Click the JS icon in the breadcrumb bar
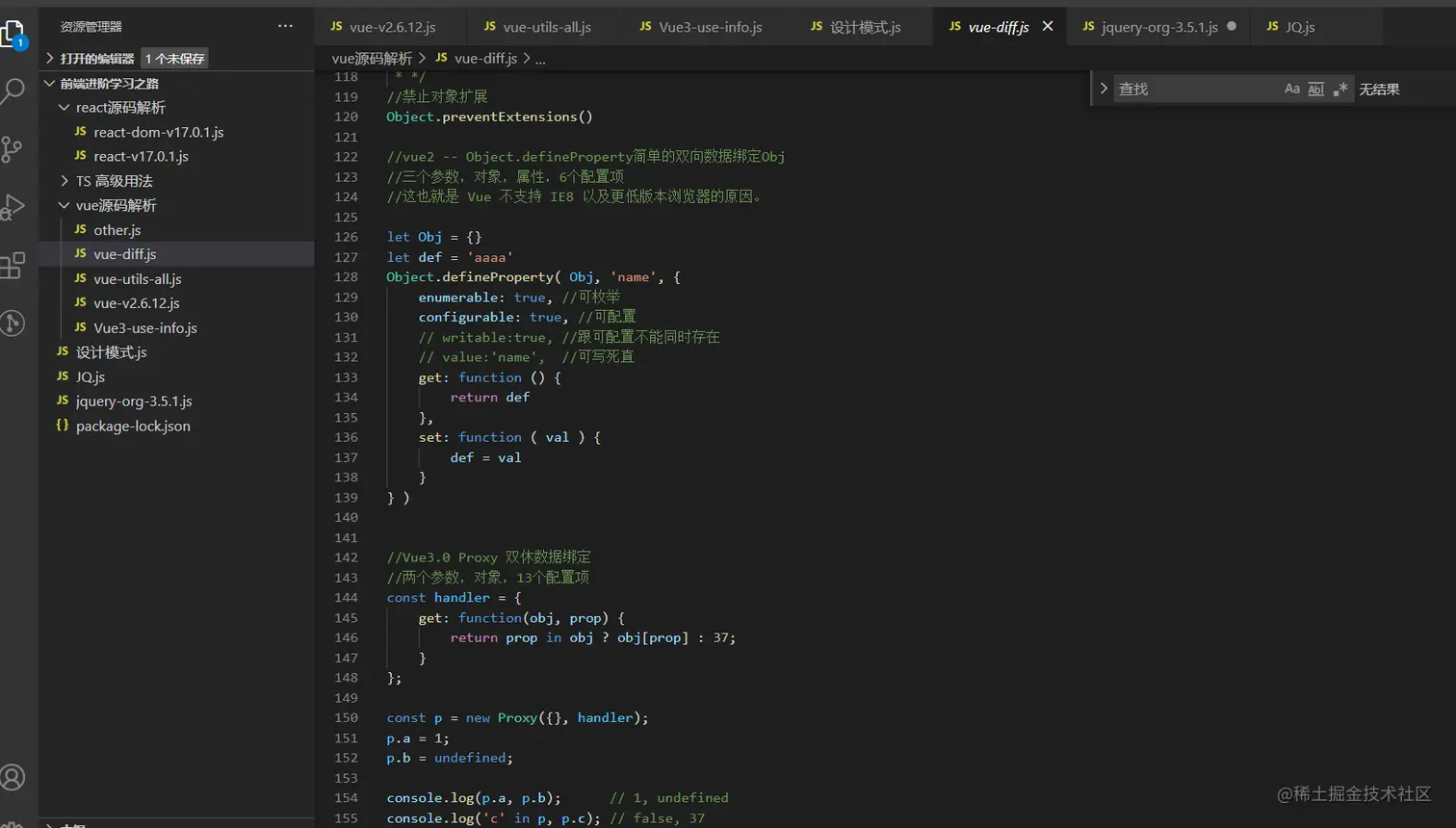Image resolution: width=1456 pixels, height=828 pixels. [441, 58]
